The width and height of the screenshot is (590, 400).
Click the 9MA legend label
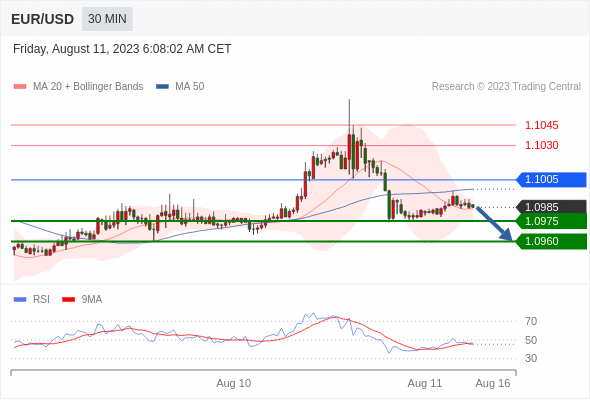pos(92,300)
